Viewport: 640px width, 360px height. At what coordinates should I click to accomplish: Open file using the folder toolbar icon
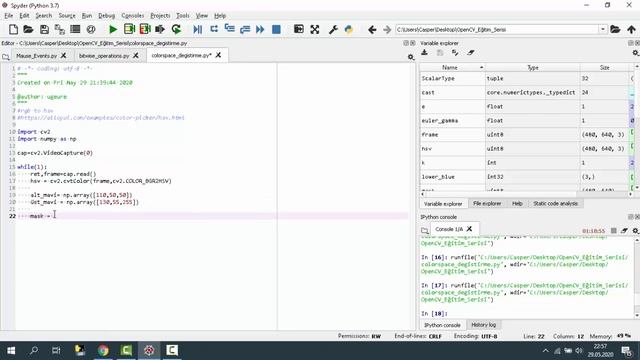(28, 29)
